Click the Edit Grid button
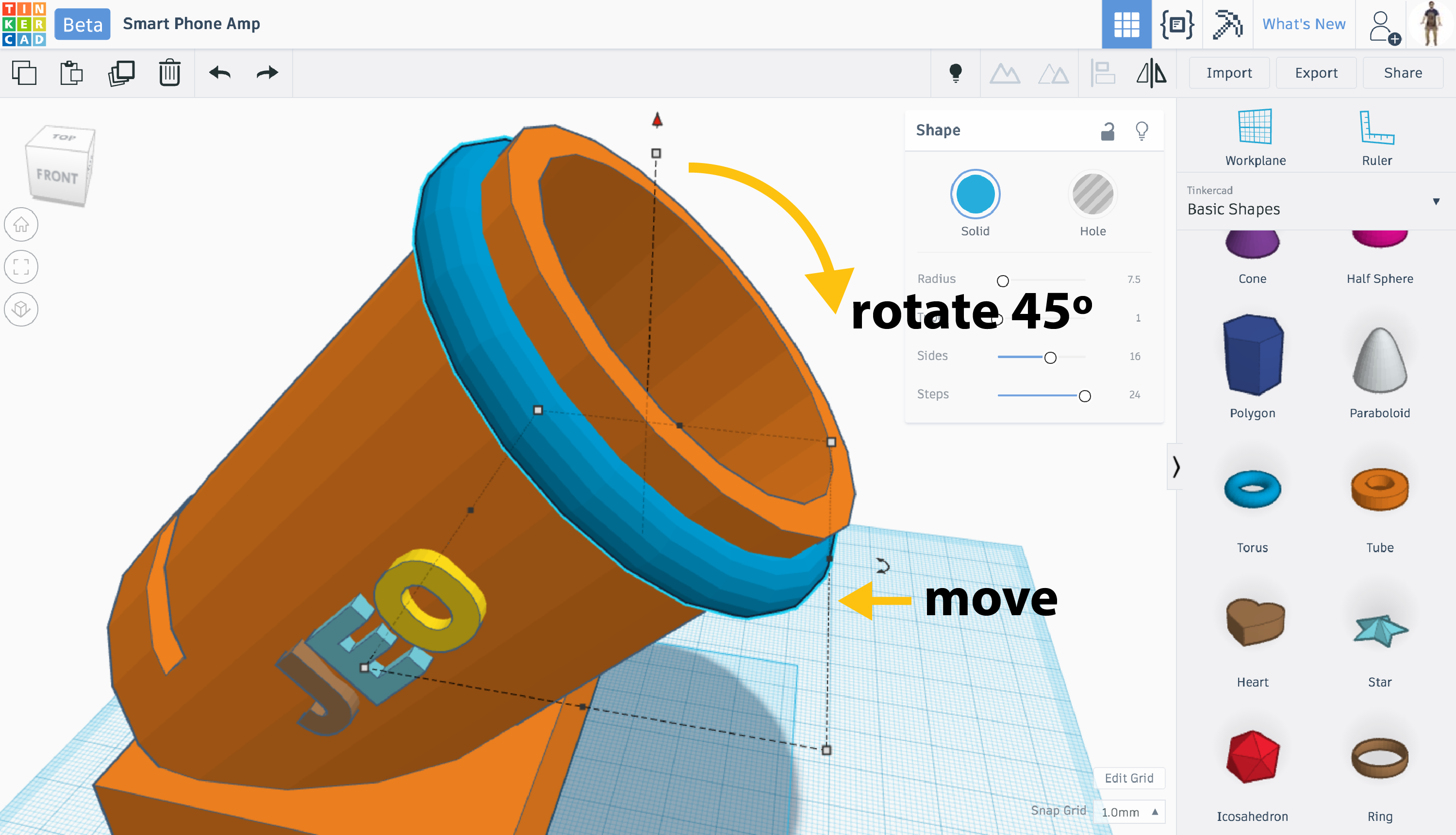 [x=1128, y=778]
